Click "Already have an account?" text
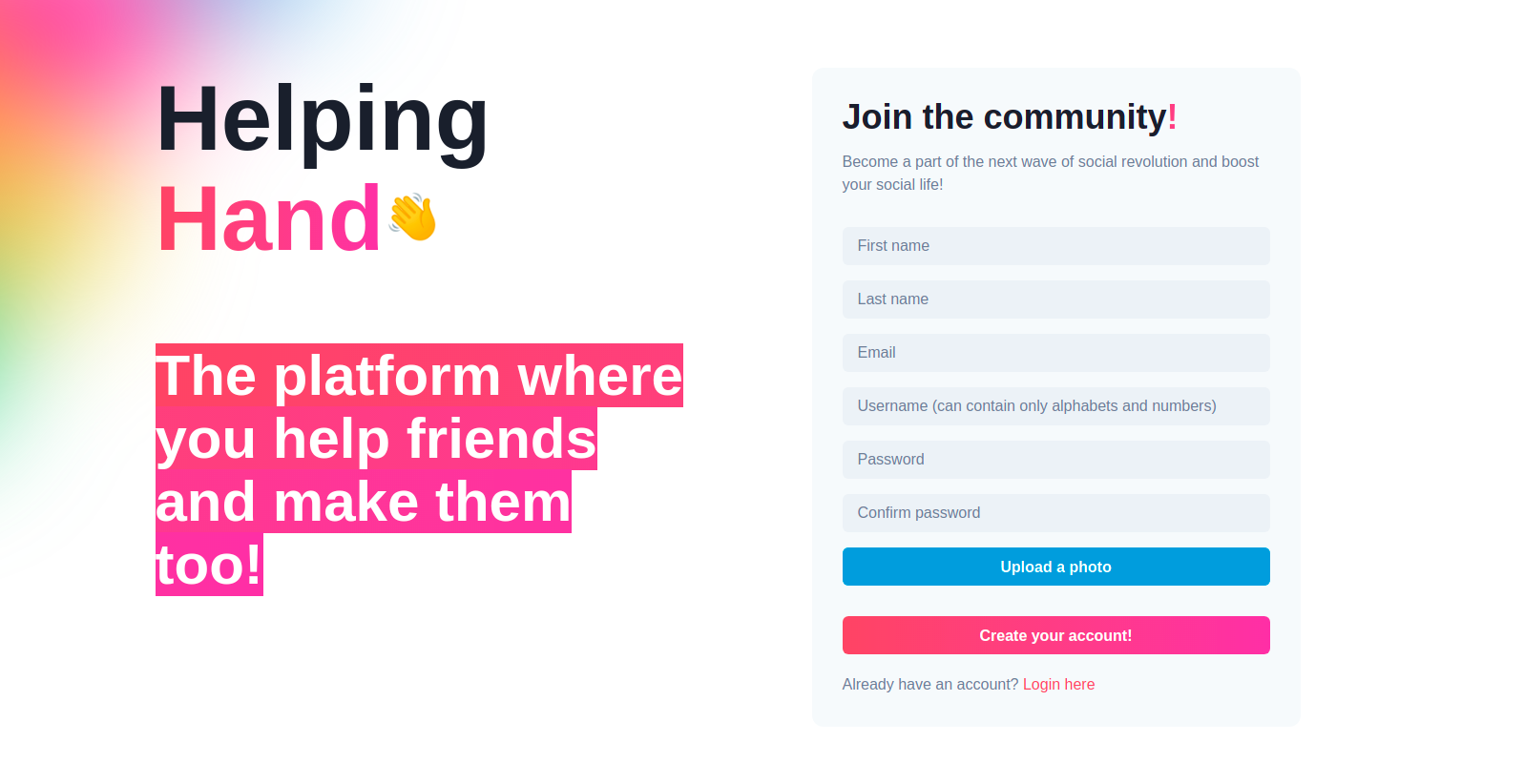The image size is (1524, 784). [x=929, y=685]
